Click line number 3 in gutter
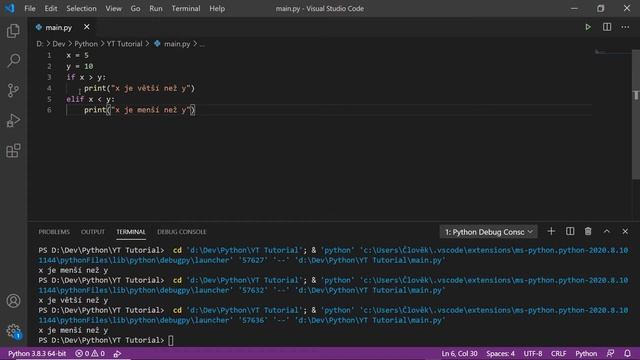 coord(49,77)
